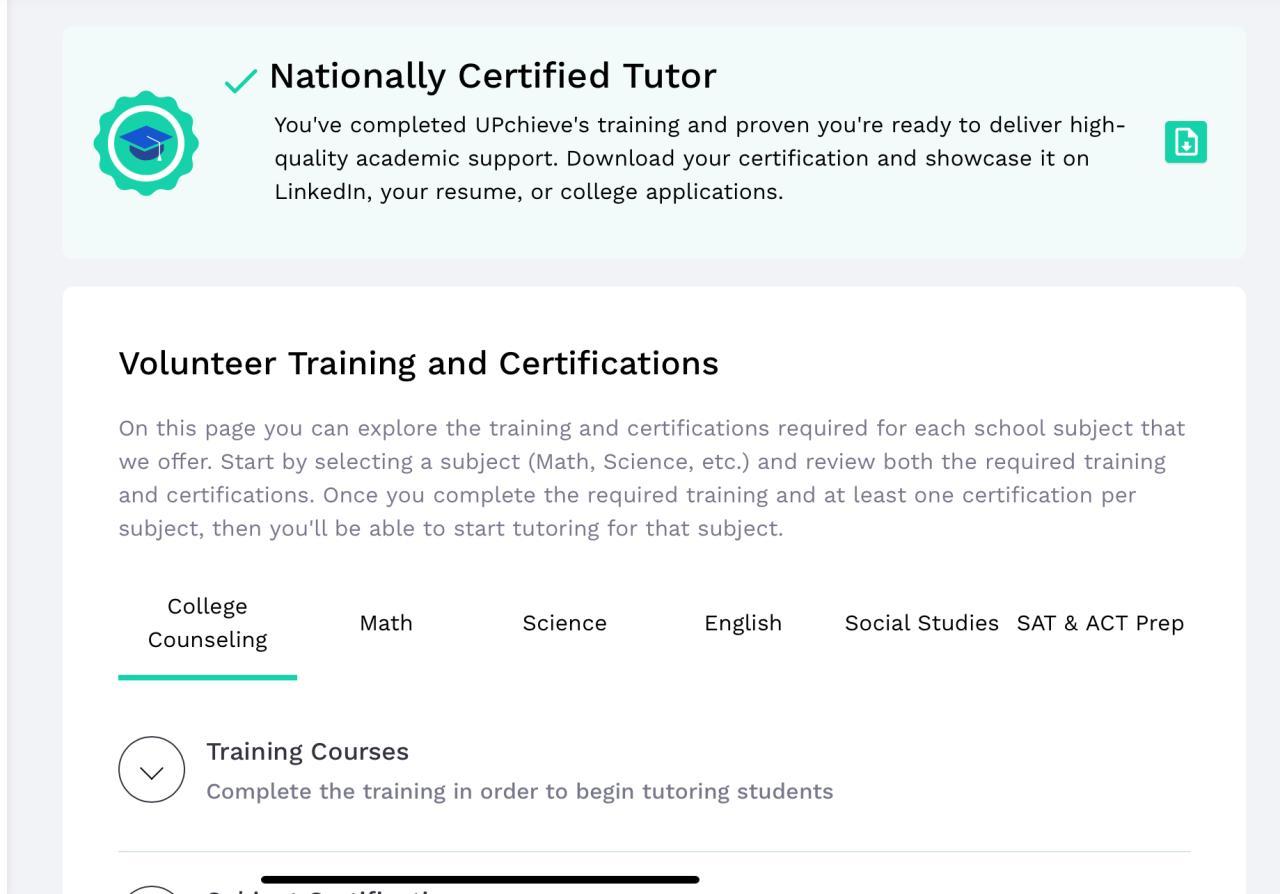1280x894 pixels.
Task: Click the teal underline beneath College Counseling
Action: (x=207, y=677)
